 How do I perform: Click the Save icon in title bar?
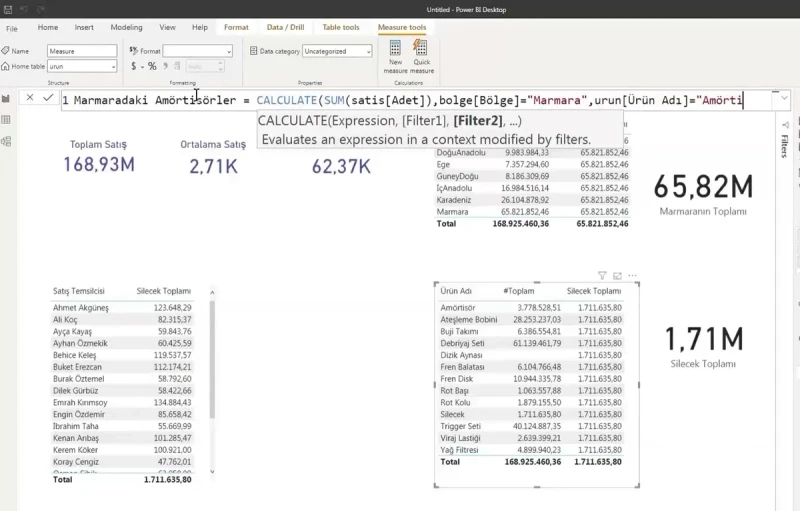(x=8, y=9)
